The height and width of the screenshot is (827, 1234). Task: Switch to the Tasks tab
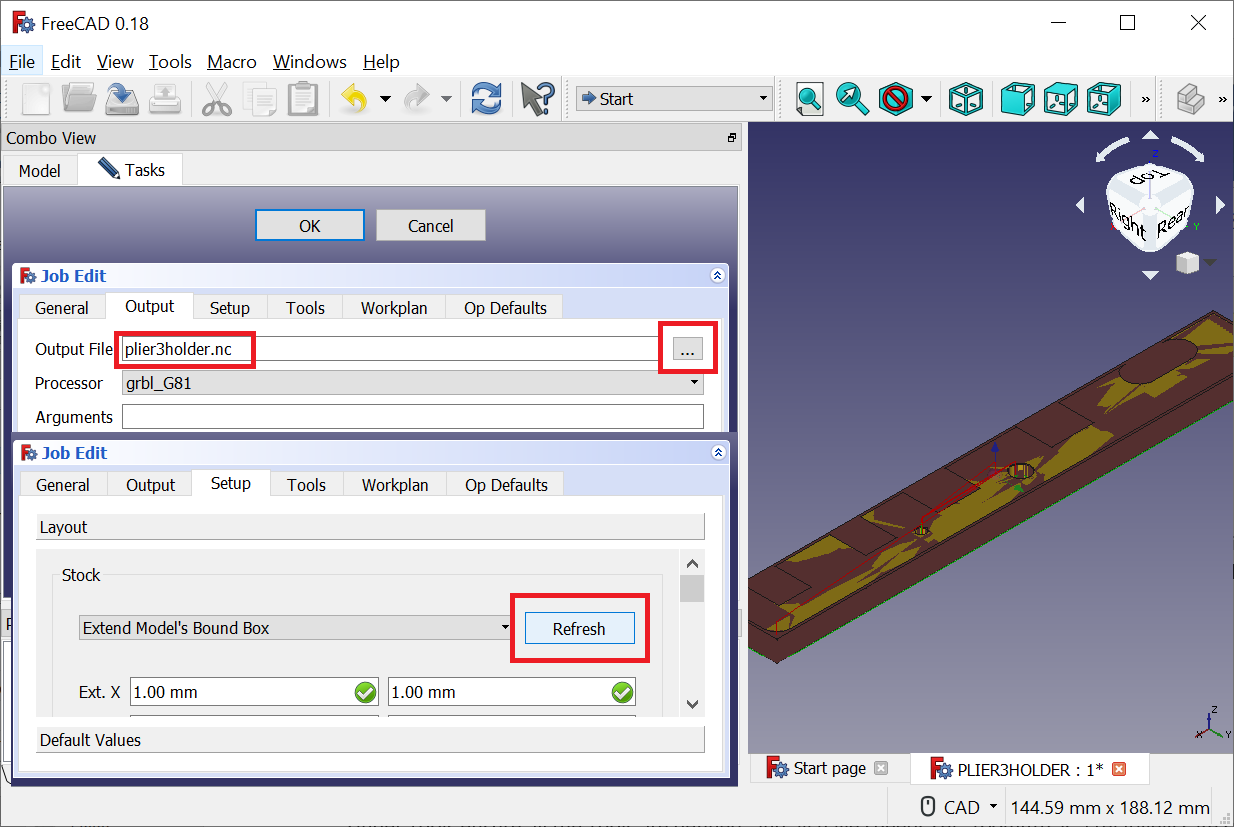tap(131, 170)
